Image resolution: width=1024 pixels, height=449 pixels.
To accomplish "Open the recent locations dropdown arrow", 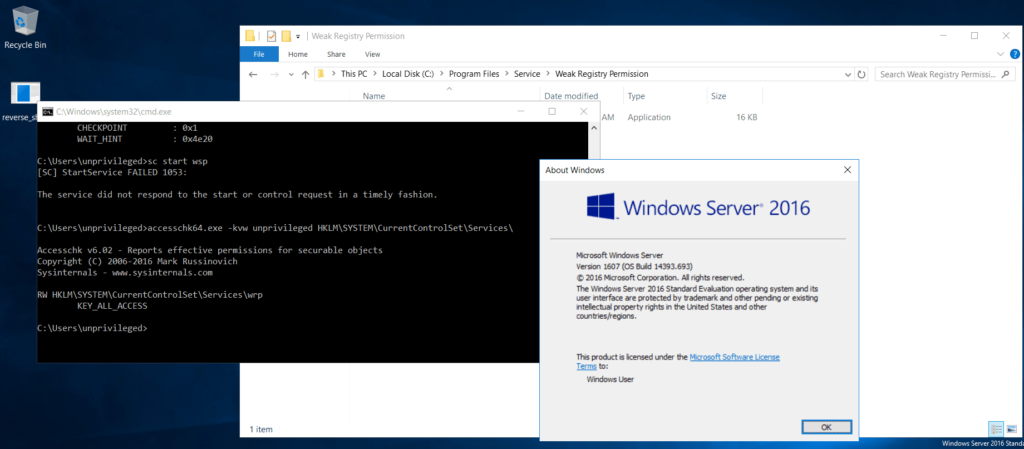I will coord(291,75).
